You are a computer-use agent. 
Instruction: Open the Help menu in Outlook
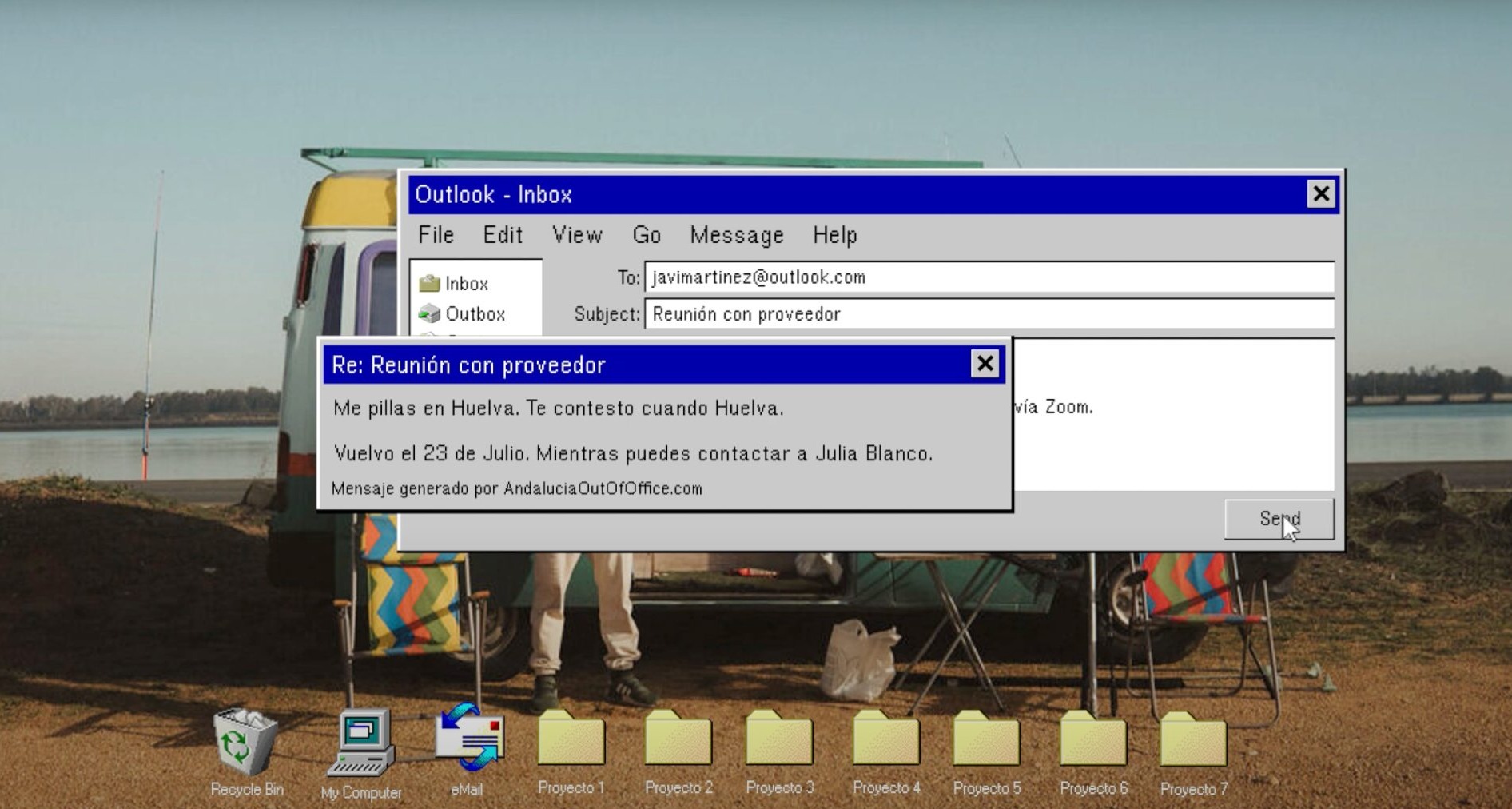coord(835,235)
